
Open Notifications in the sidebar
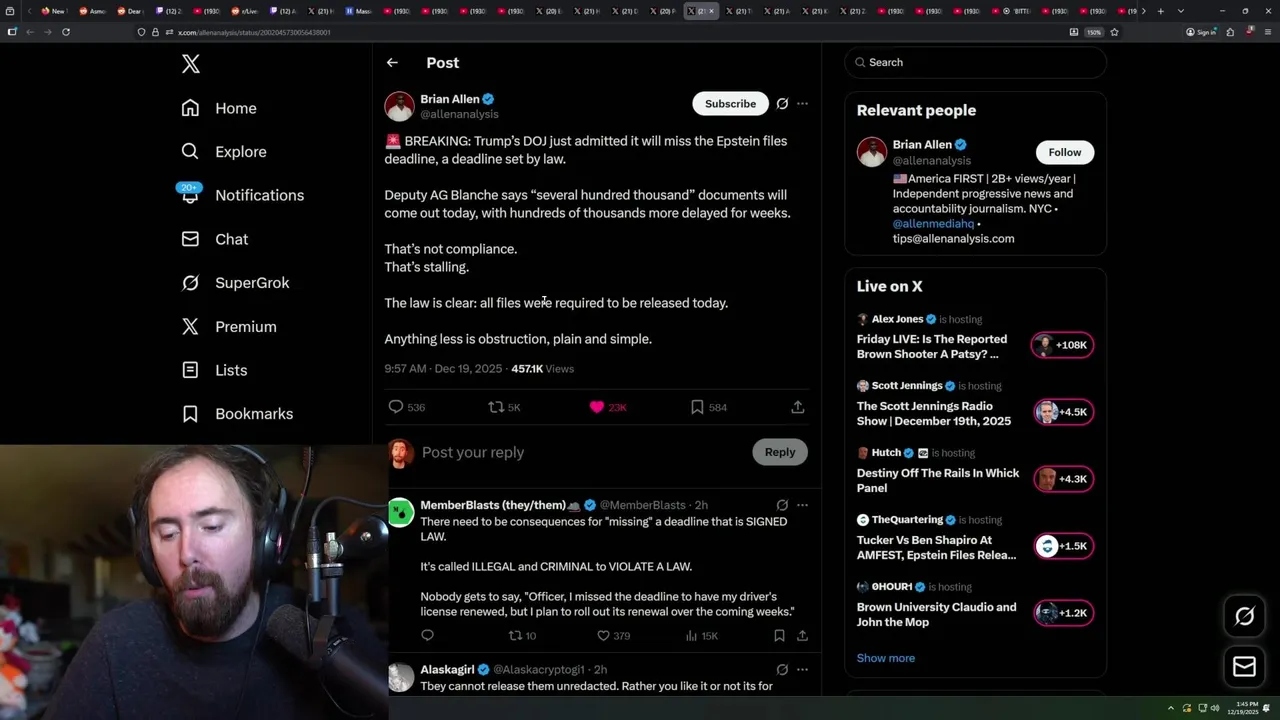click(x=242, y=195)
